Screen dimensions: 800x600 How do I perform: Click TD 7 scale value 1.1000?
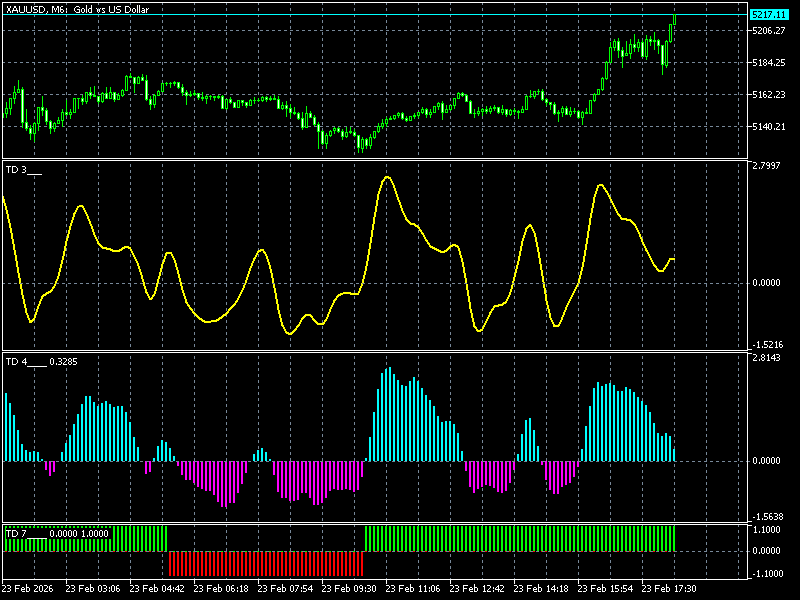pos(766,530)
